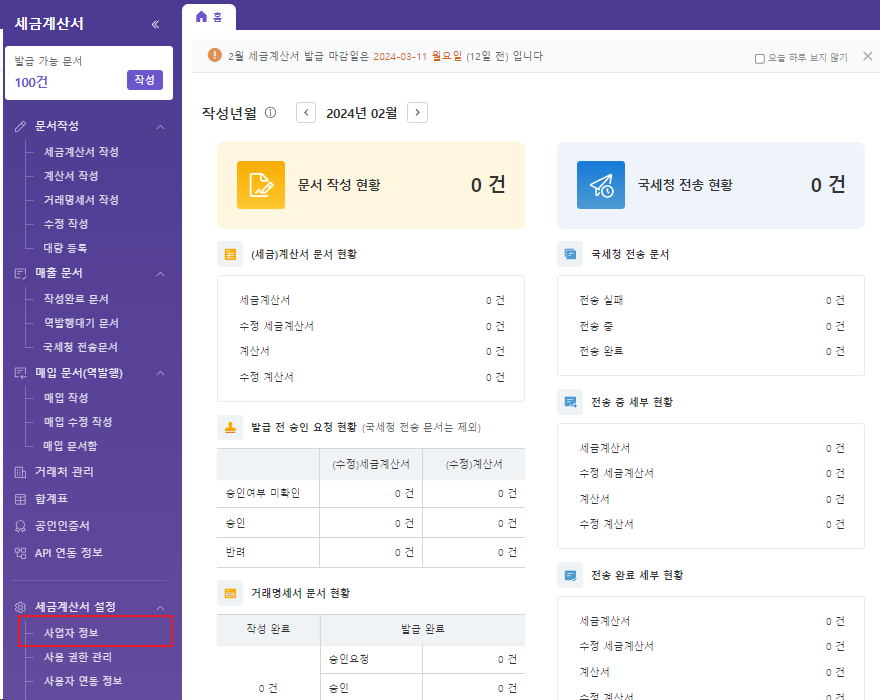
Task: Collapse the 매입 문서(역발행) menu chevron
Action: click(161, 373)
